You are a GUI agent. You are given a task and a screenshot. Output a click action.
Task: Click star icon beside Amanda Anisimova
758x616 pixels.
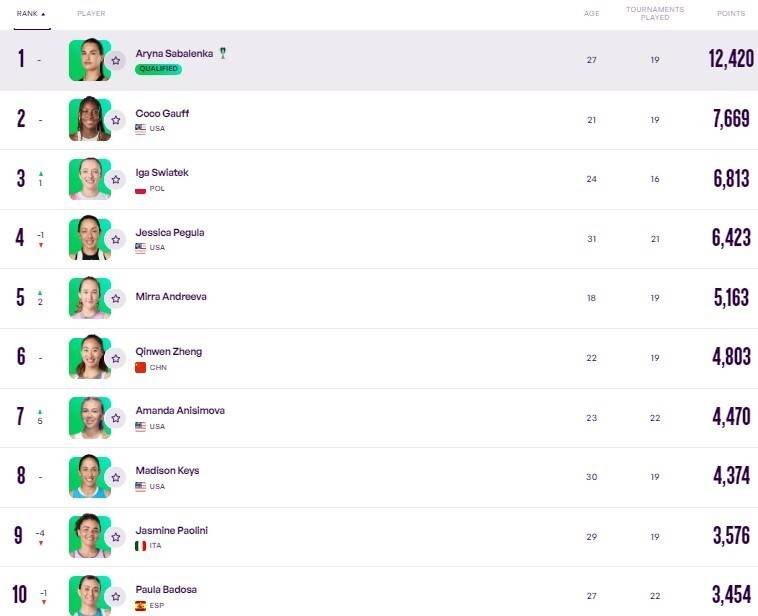click(115, 417)
